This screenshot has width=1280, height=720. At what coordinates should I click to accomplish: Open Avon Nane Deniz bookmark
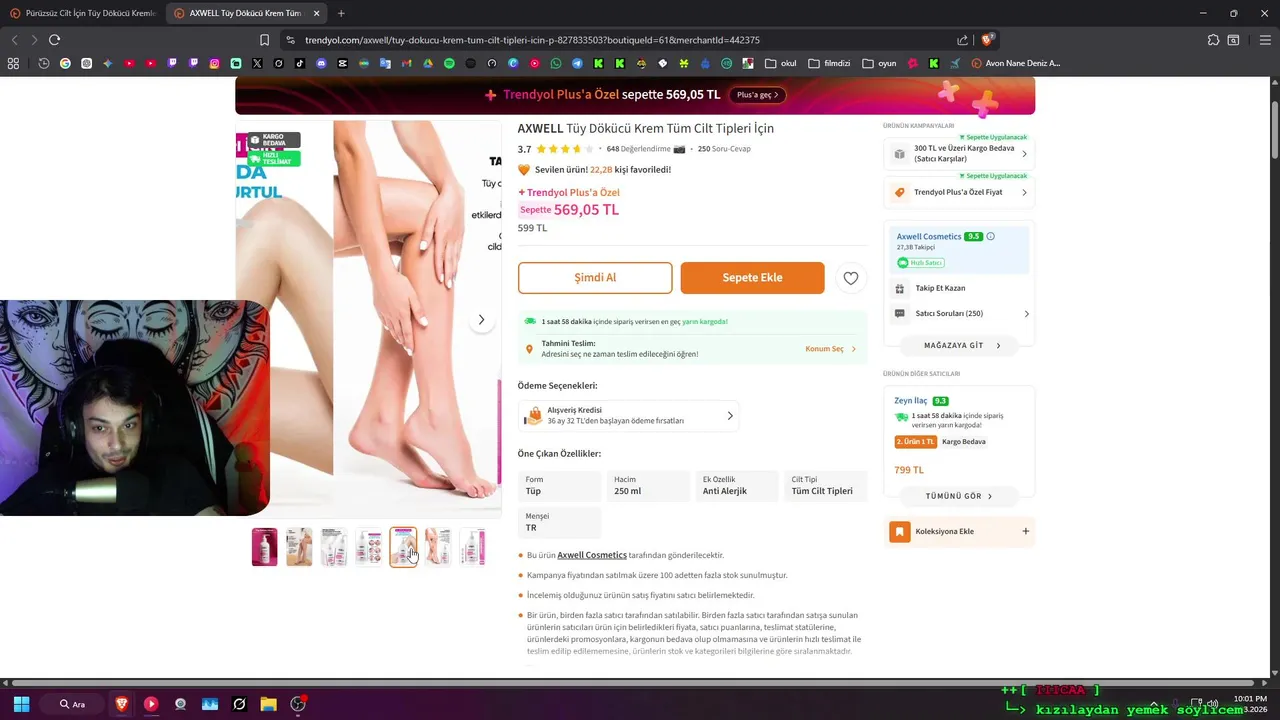pos(1016,63)
